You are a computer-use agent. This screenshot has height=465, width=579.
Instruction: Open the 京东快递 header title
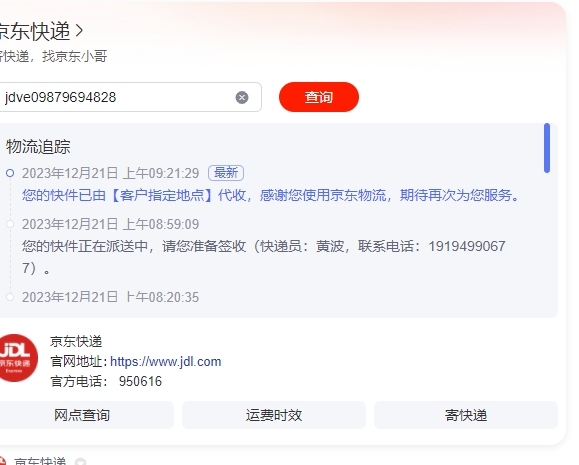pyautogui.click(x=35, y=31)
